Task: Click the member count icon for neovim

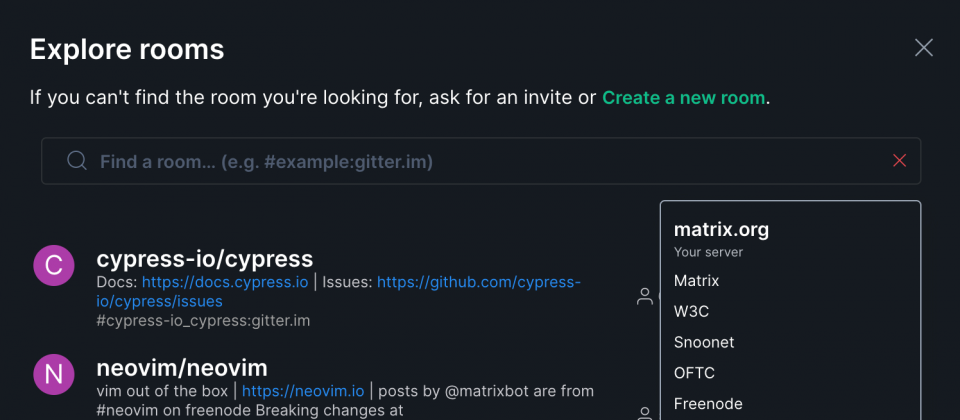Action: 645,413
